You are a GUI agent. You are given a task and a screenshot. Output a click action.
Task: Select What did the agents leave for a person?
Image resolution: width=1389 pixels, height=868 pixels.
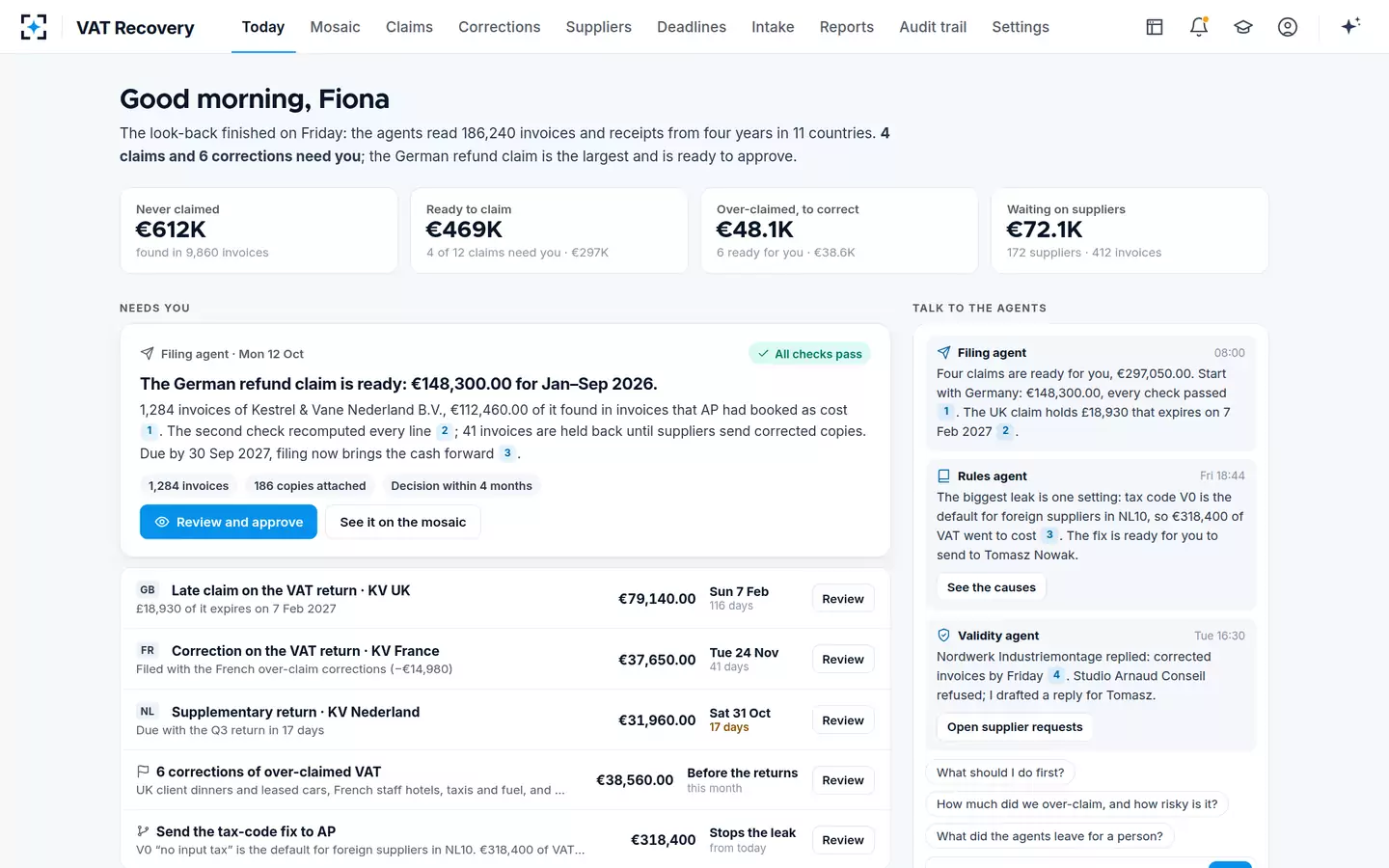pyautogui.click(x=1049, y=836)
